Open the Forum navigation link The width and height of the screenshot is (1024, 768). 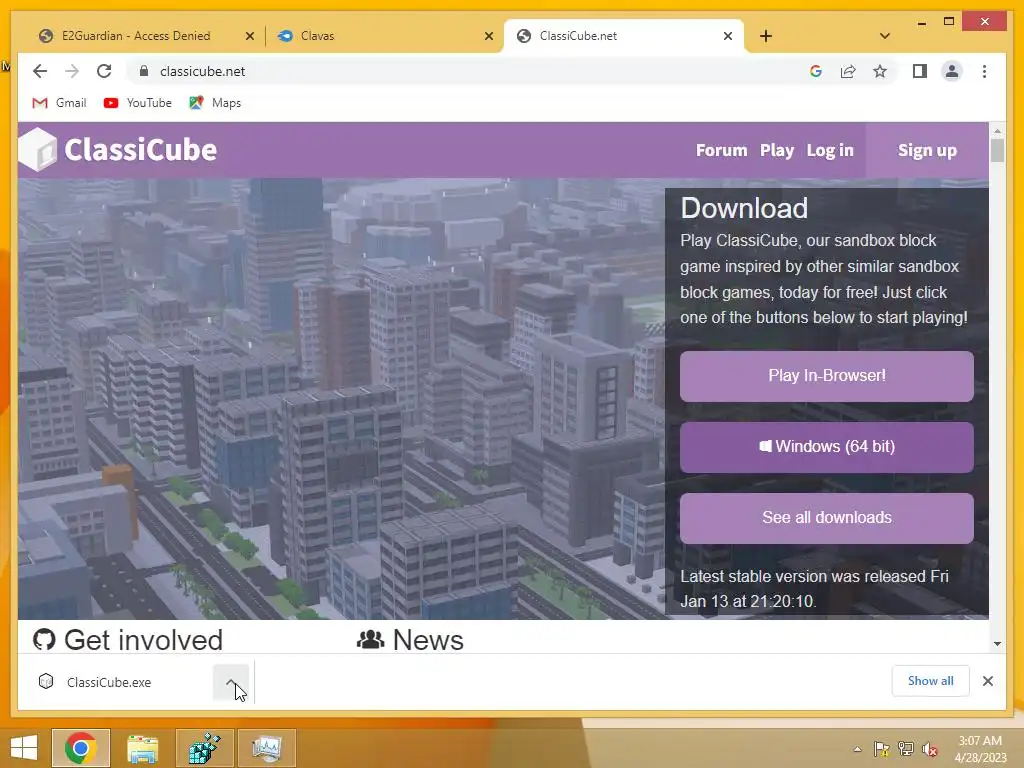tap(721, 150)
